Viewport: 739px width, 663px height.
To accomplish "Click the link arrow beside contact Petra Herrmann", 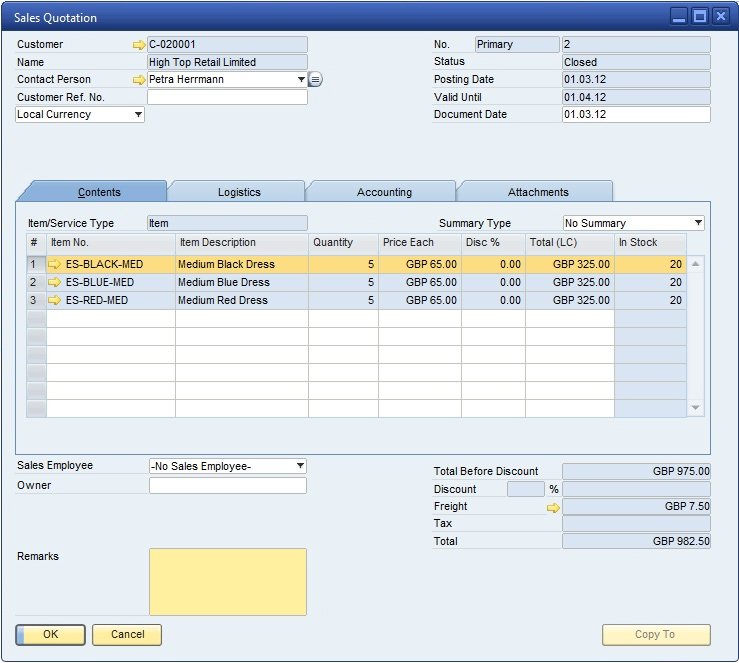I will click(x=139, y=80).
